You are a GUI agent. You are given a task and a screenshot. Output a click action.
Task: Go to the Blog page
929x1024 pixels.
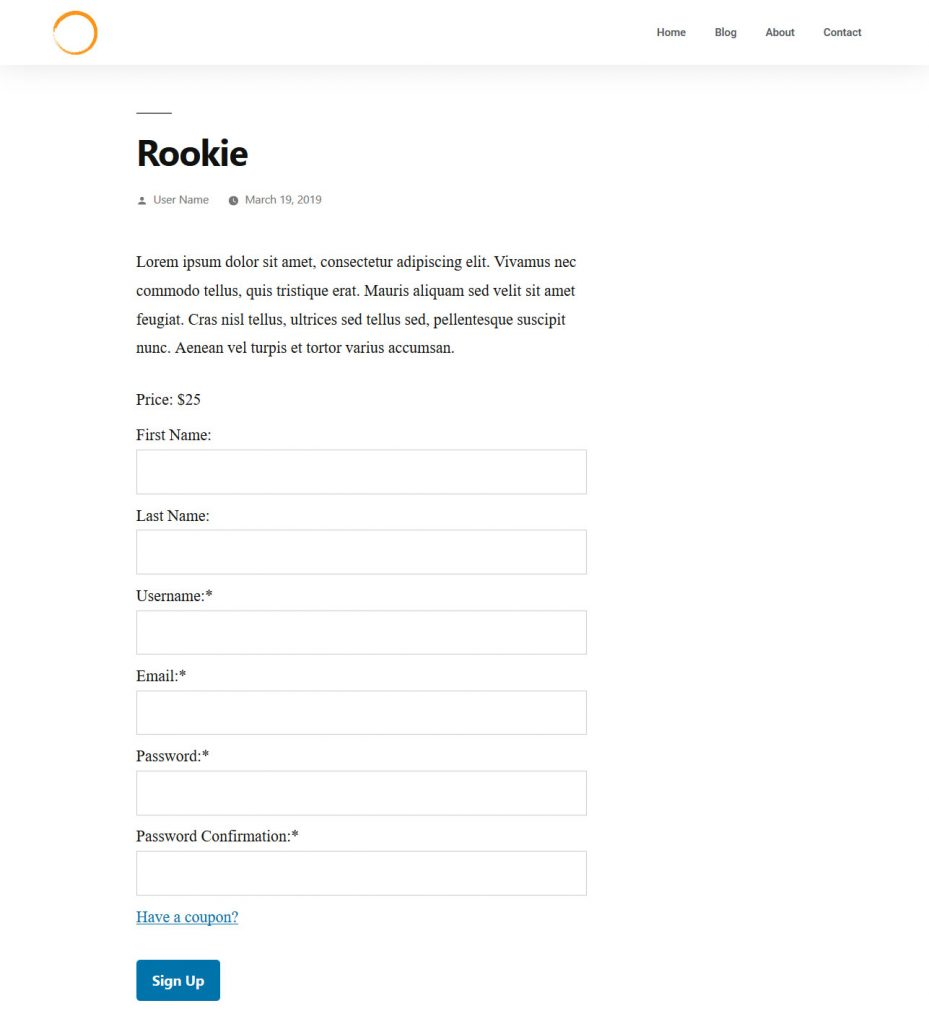point(726,33)
